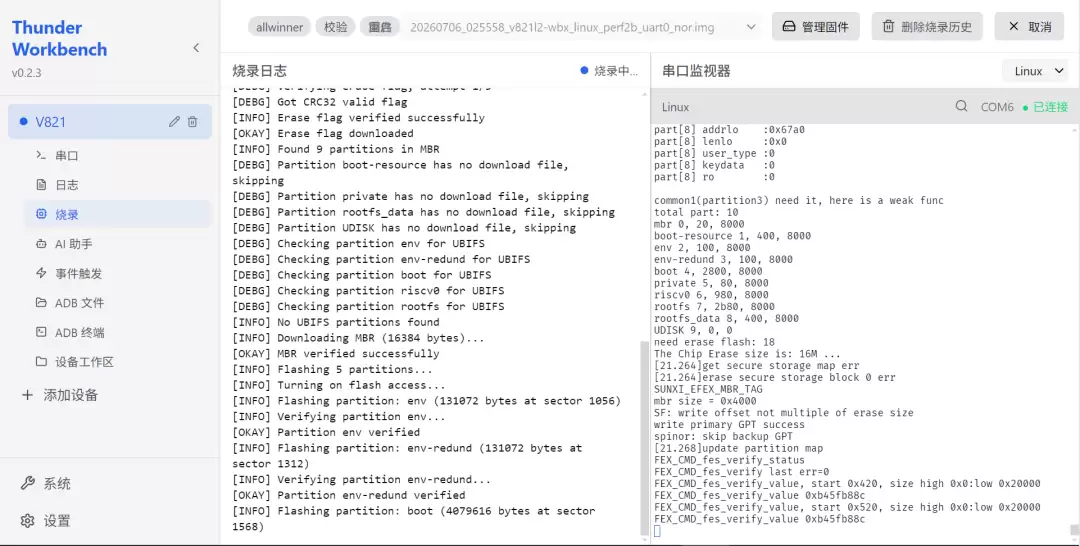
Task: Toggle the 重启 reboot option chip
Action: [x=380, y=28]
